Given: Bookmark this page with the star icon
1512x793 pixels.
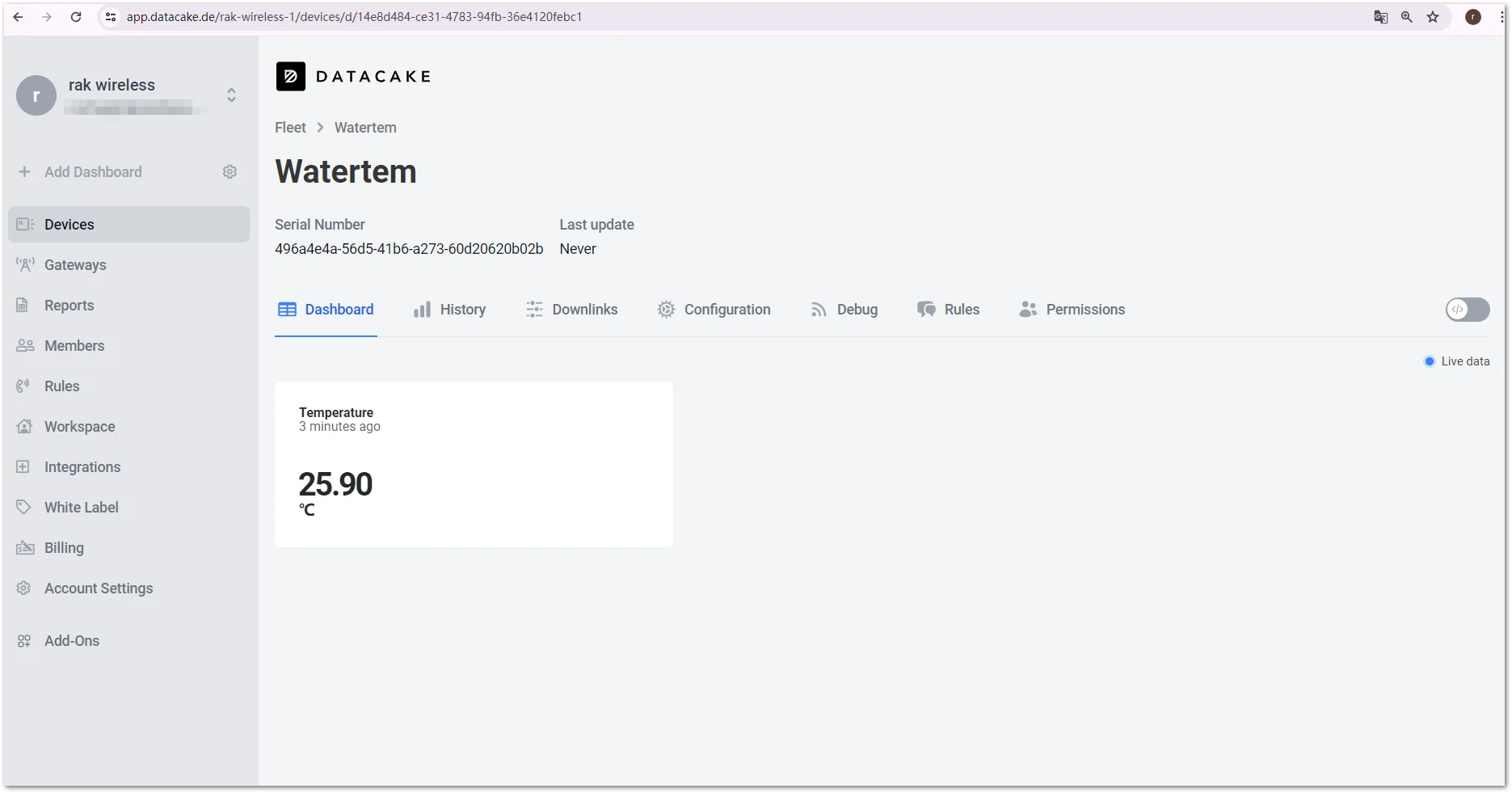Looking at the screenshot, I should click(1433, 17).
